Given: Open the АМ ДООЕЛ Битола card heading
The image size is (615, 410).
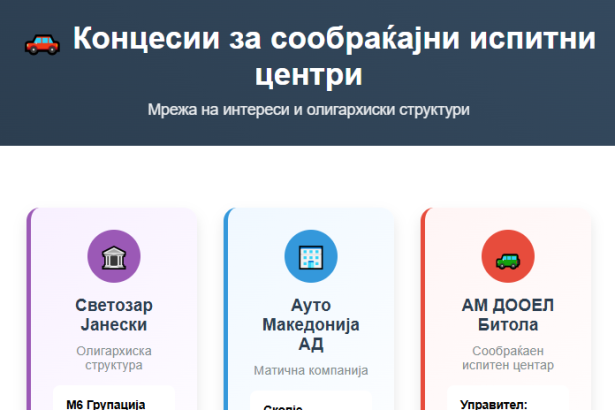Looking at the screenshot, I should pyautogui.click(x=508, y=315).
